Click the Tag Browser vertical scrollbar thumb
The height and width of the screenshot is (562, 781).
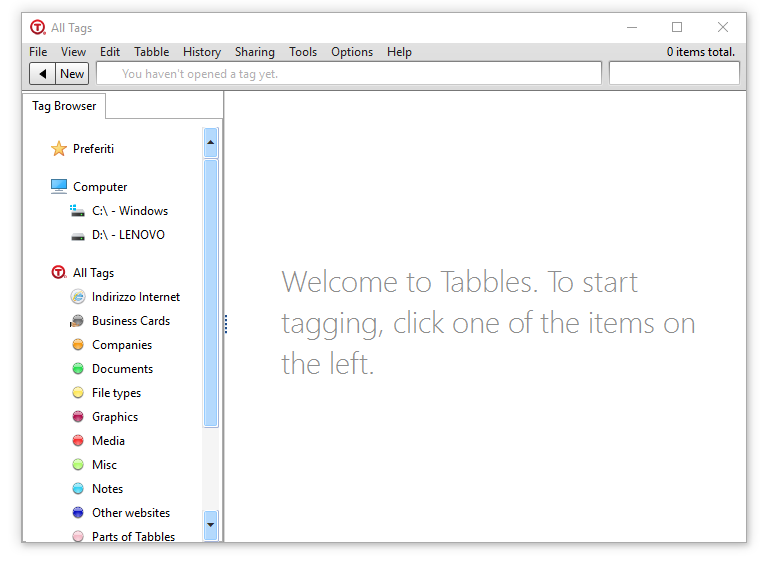[211, 293]
